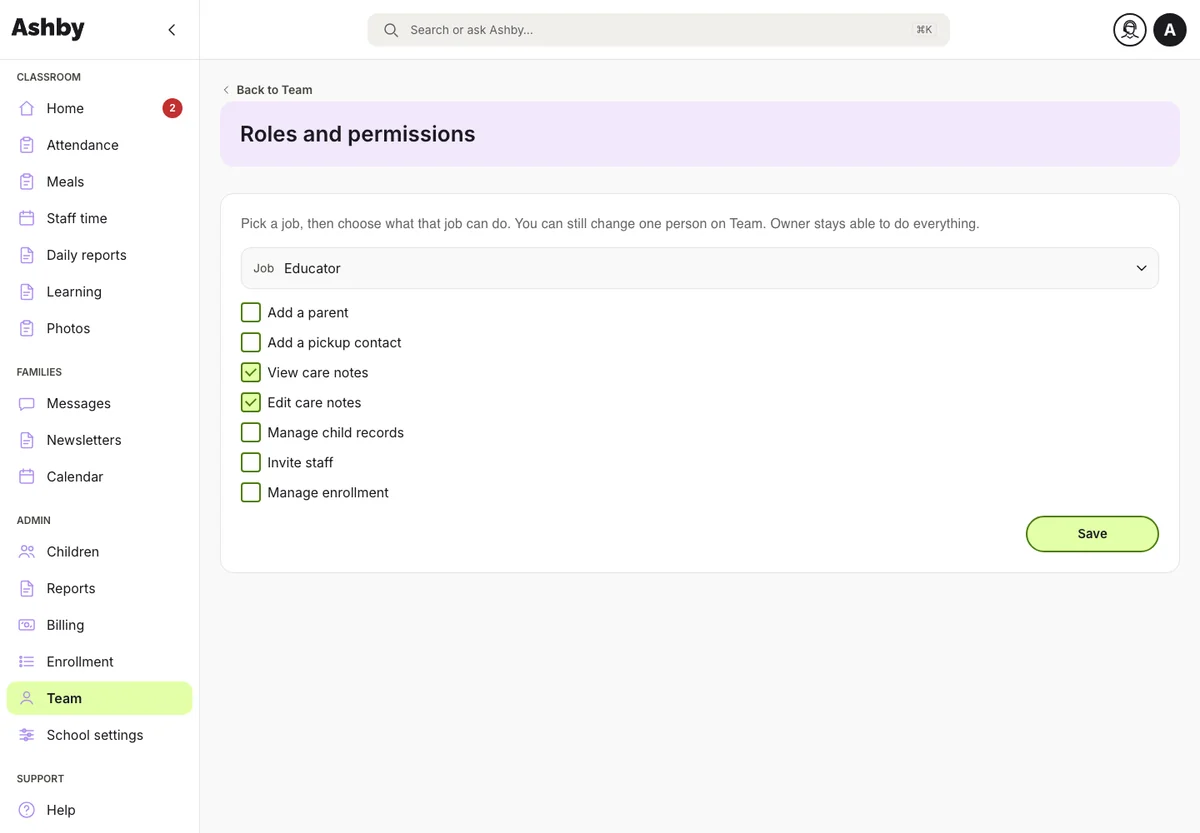Open the Billing page
The image size is (1200, 833).
pos(99,625)
